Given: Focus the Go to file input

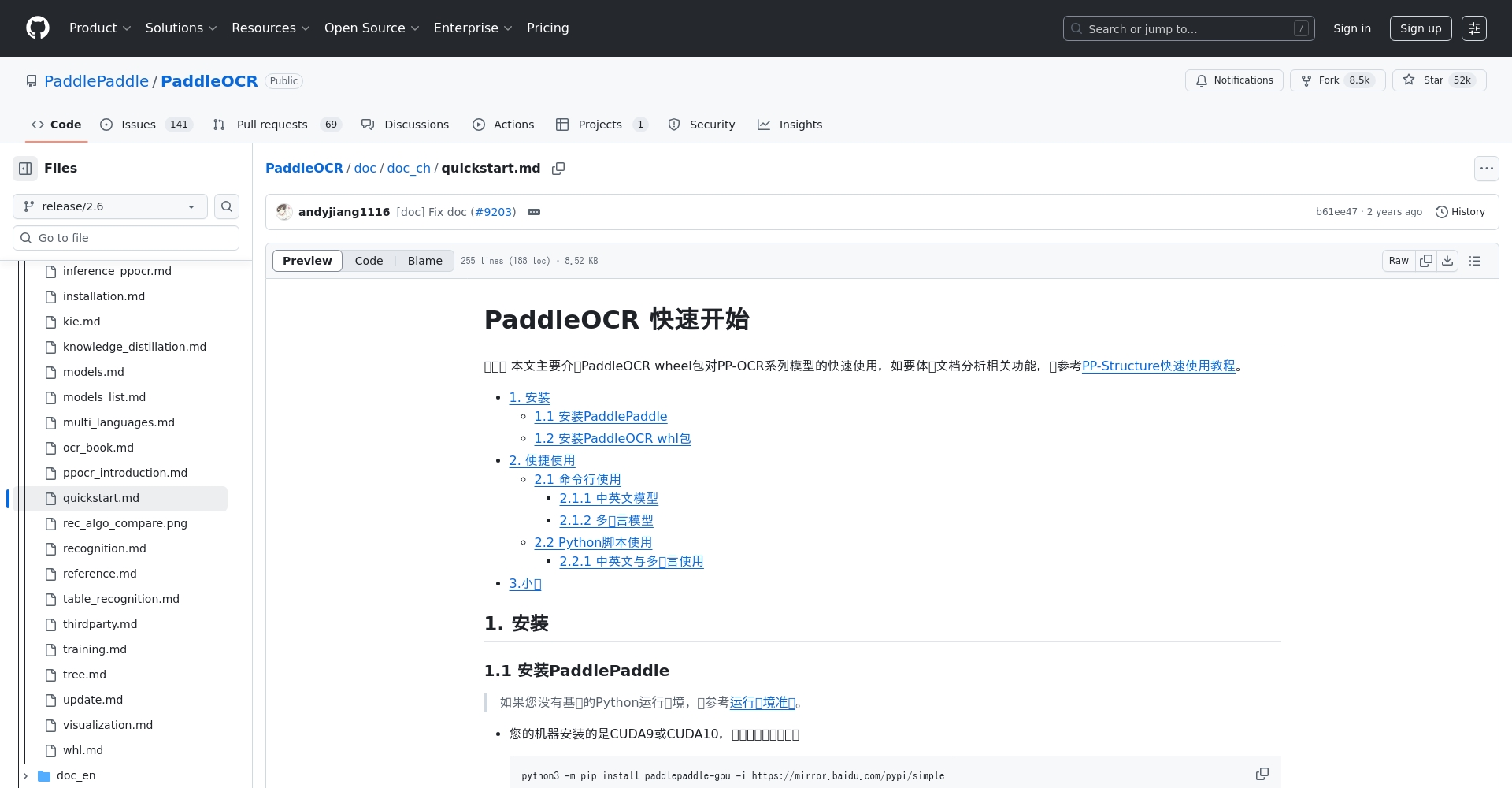Looking at the screenshot, I should point(126,238).
